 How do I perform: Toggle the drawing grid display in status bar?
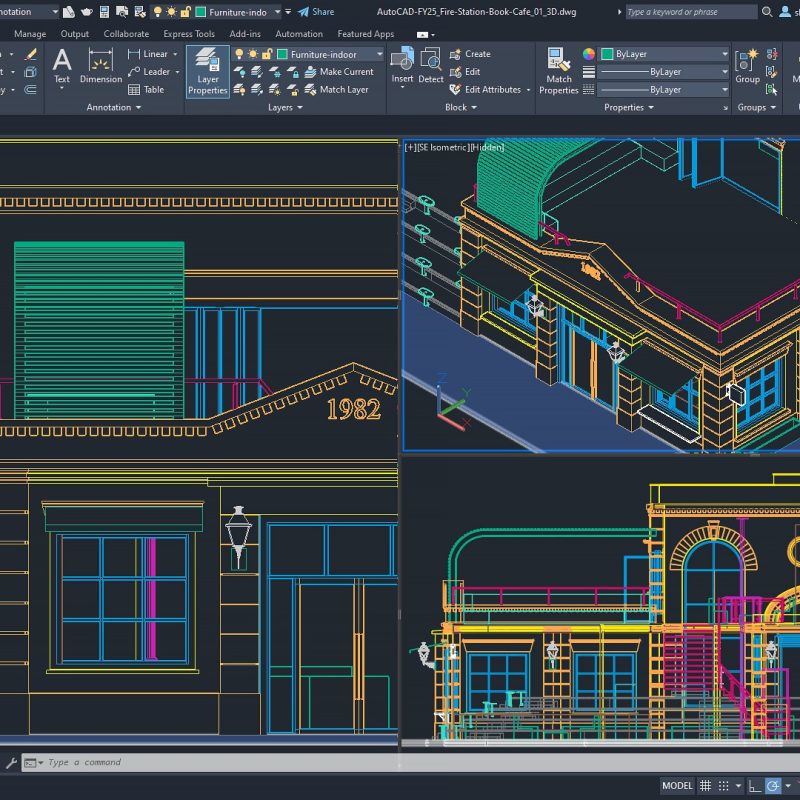(x=705, y=786)
